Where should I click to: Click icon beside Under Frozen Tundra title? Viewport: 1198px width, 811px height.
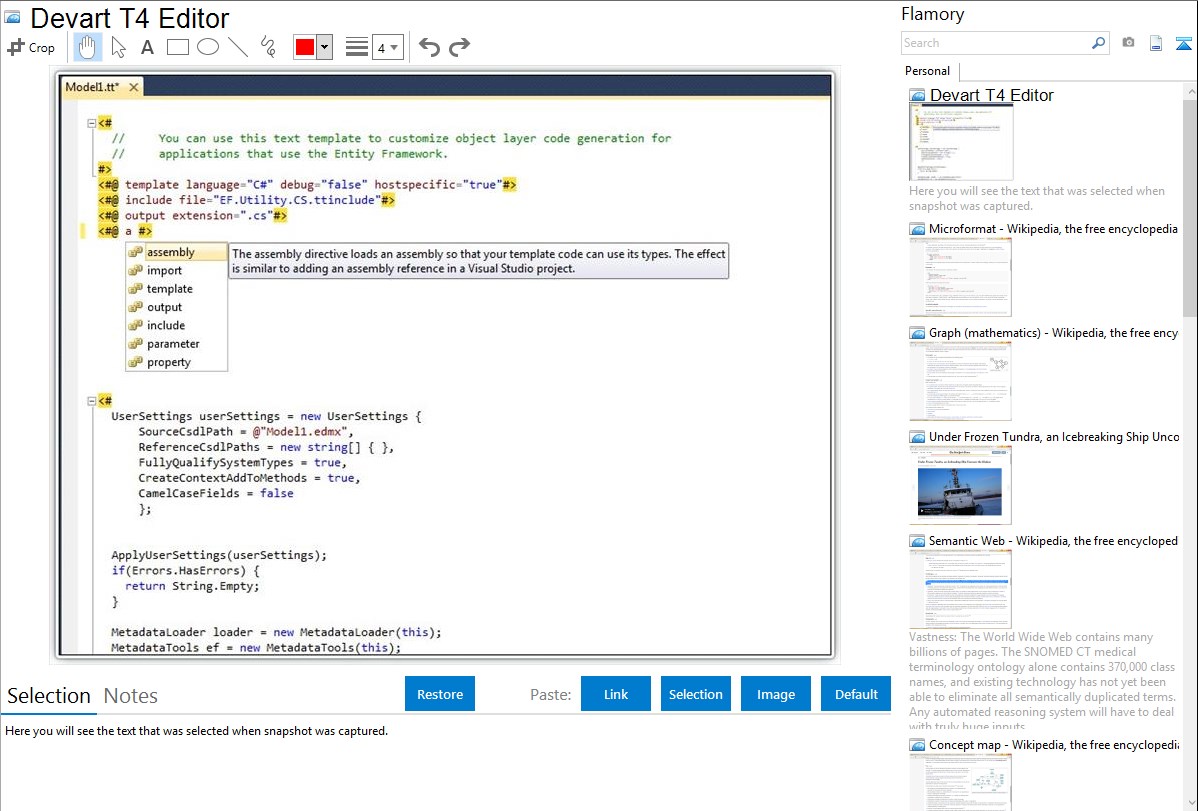pos(917,437)
